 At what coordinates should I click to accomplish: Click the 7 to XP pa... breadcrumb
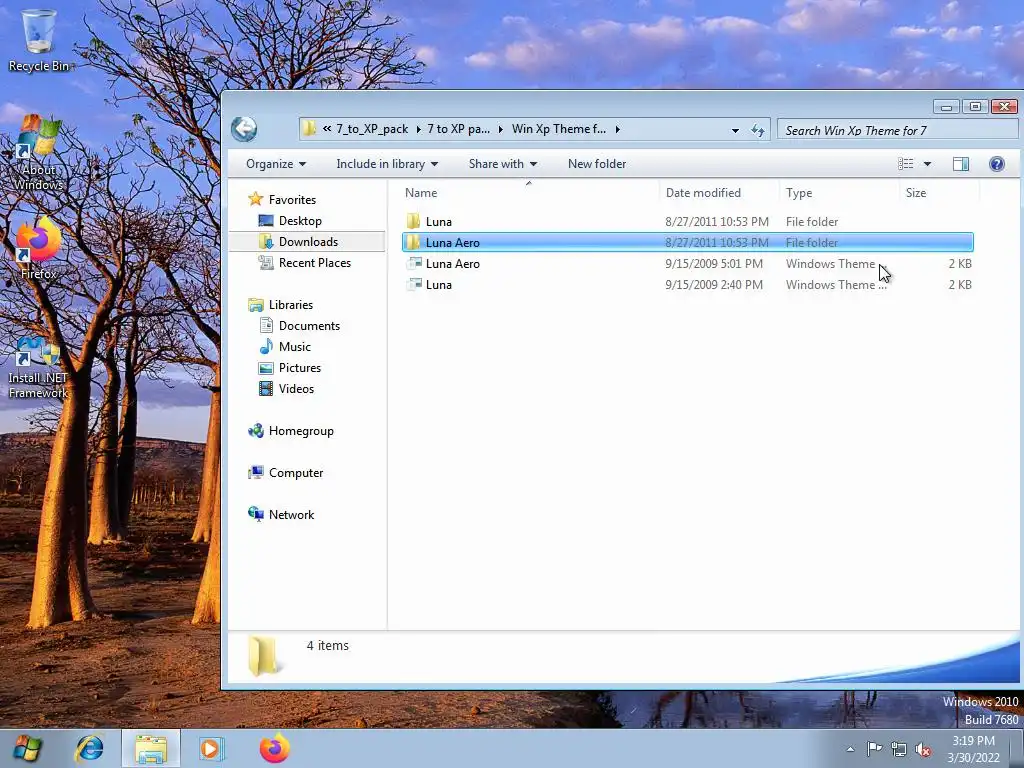(x=458, y=129)
